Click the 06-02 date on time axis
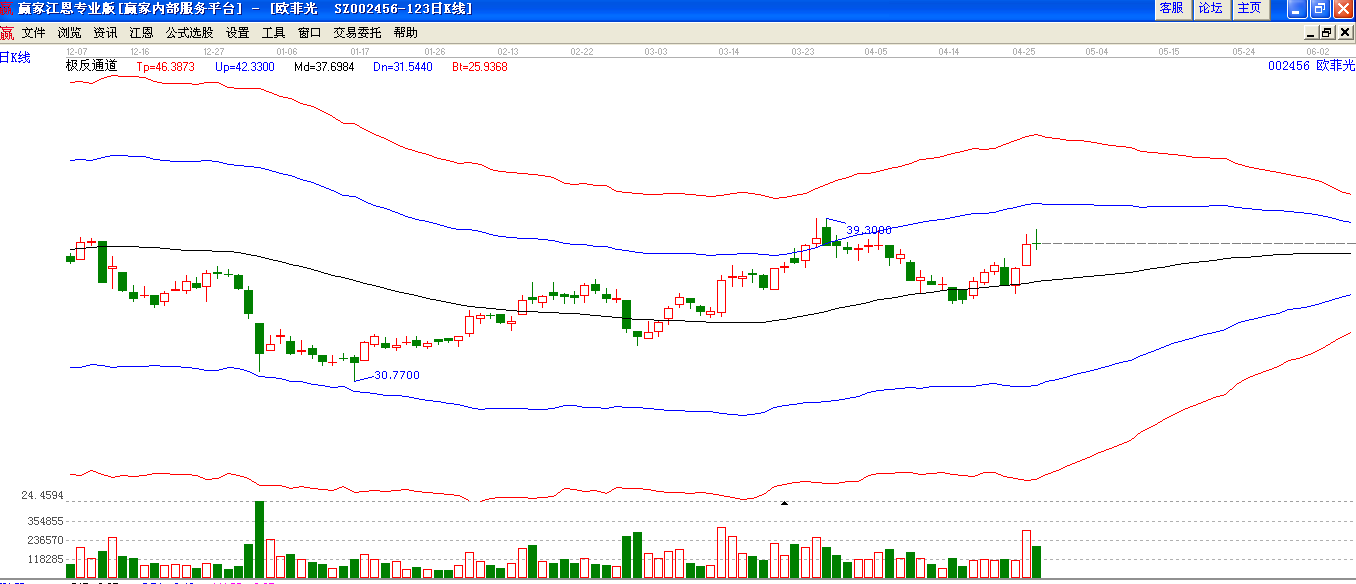 [1317, 51]
